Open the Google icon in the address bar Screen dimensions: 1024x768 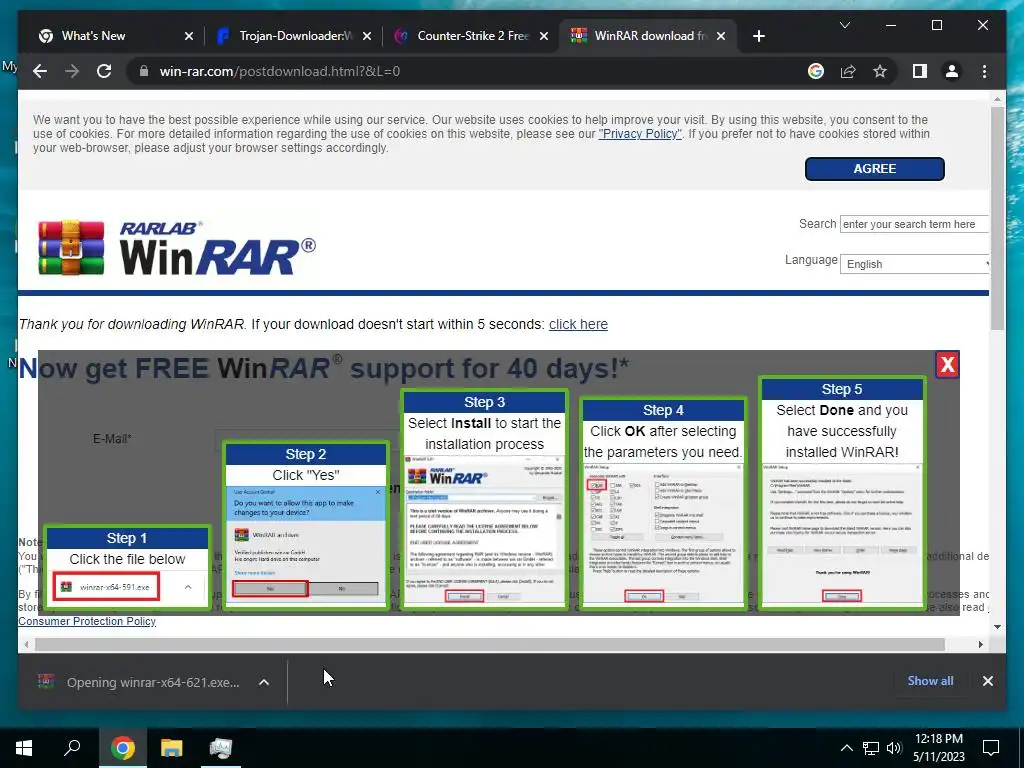coord(816,71)
